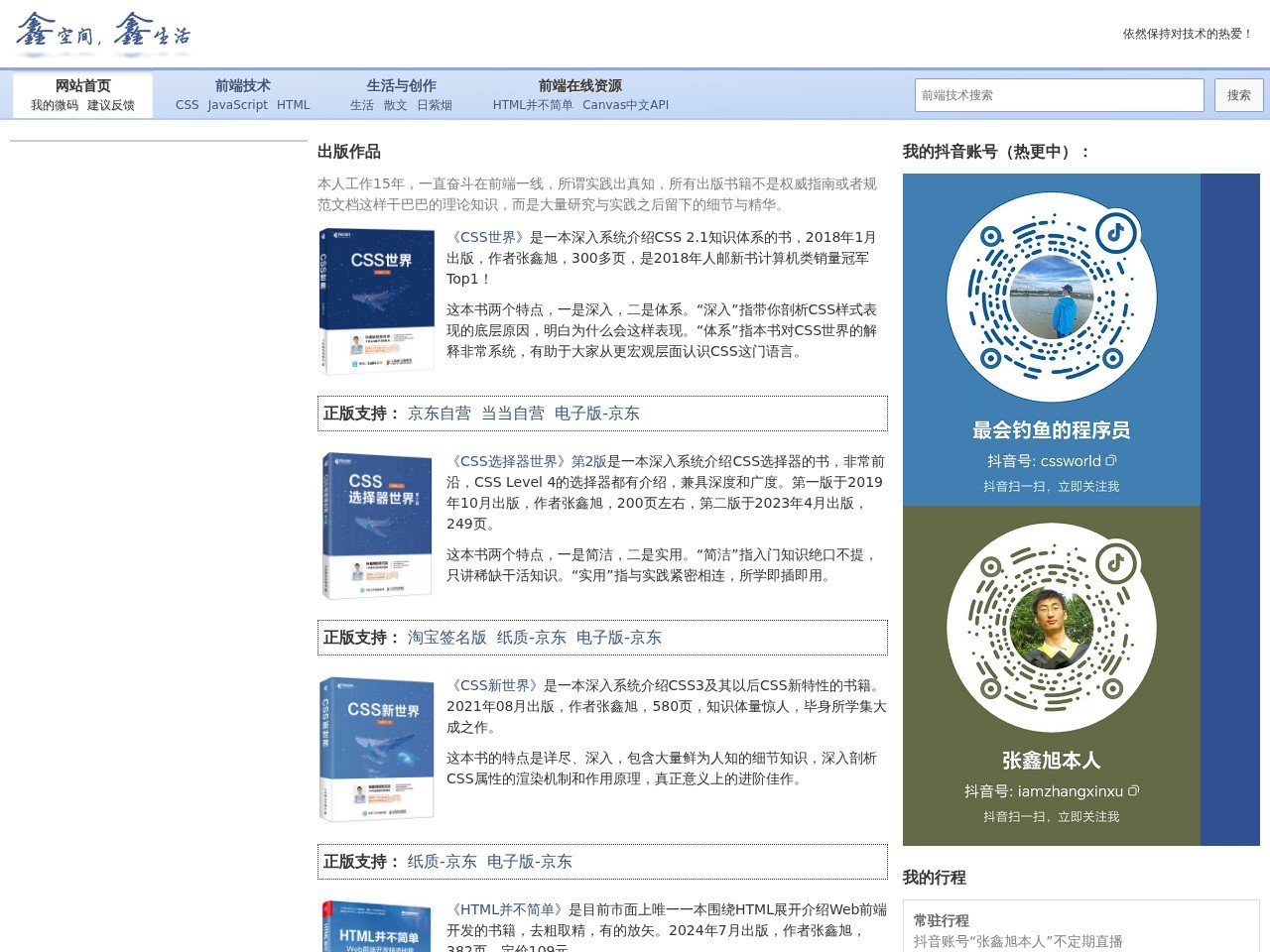This screenshot has width=1270, height=952.
Task: Click the 当当自营 purchase link
Action: [512, 414]
